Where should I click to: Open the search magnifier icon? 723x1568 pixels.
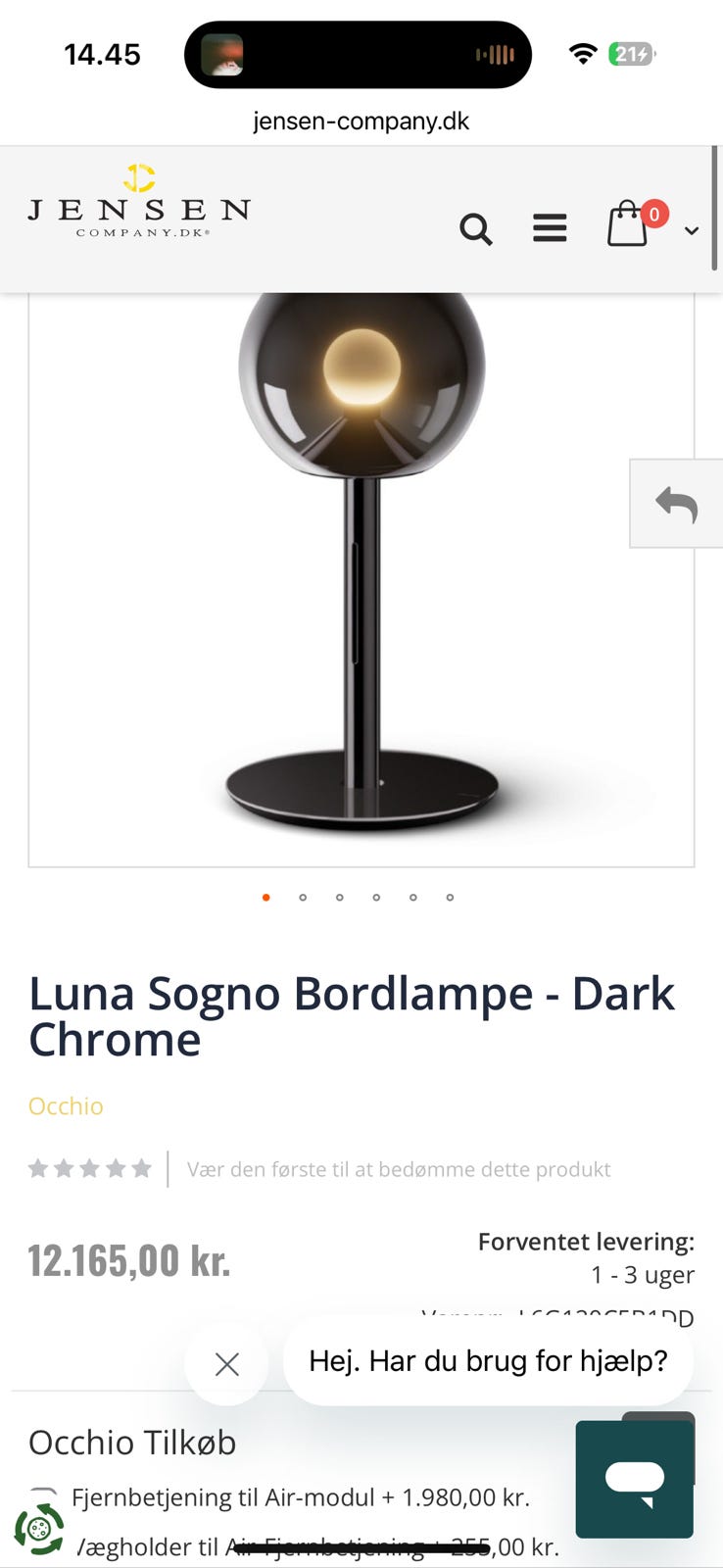pos(476,229)
